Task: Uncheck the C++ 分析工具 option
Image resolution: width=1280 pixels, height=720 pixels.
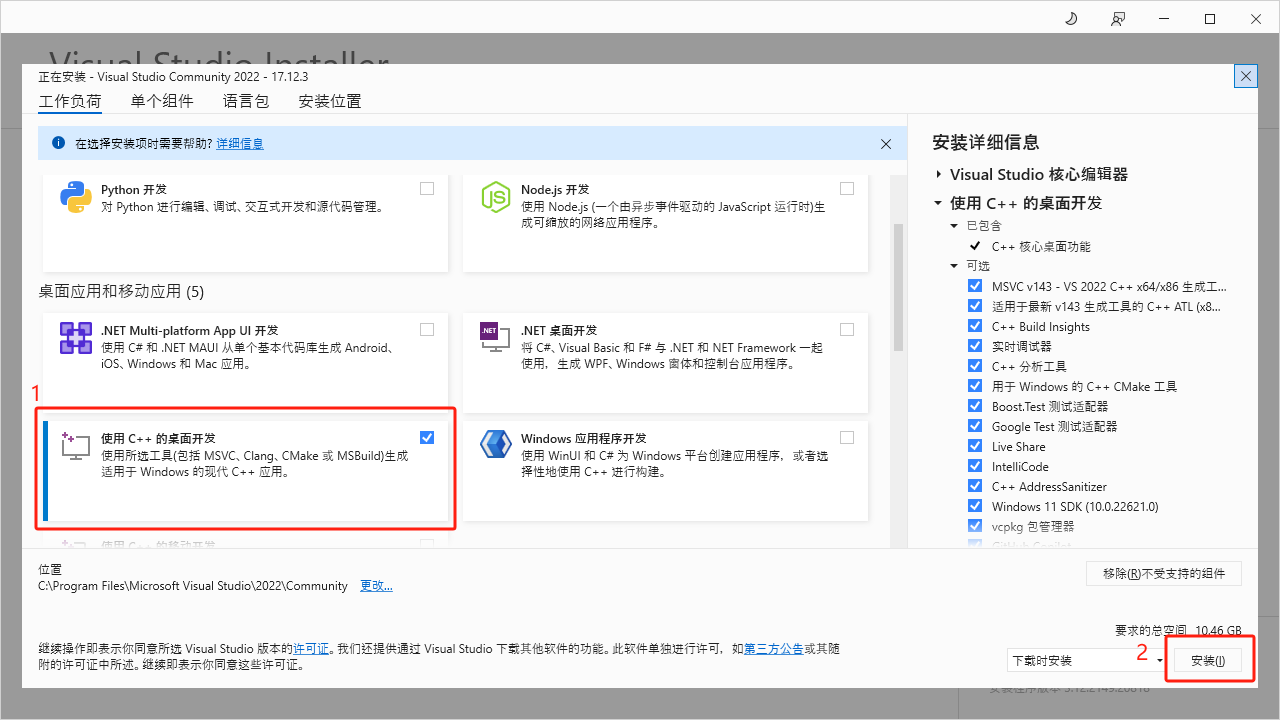Action: [975, 366]
